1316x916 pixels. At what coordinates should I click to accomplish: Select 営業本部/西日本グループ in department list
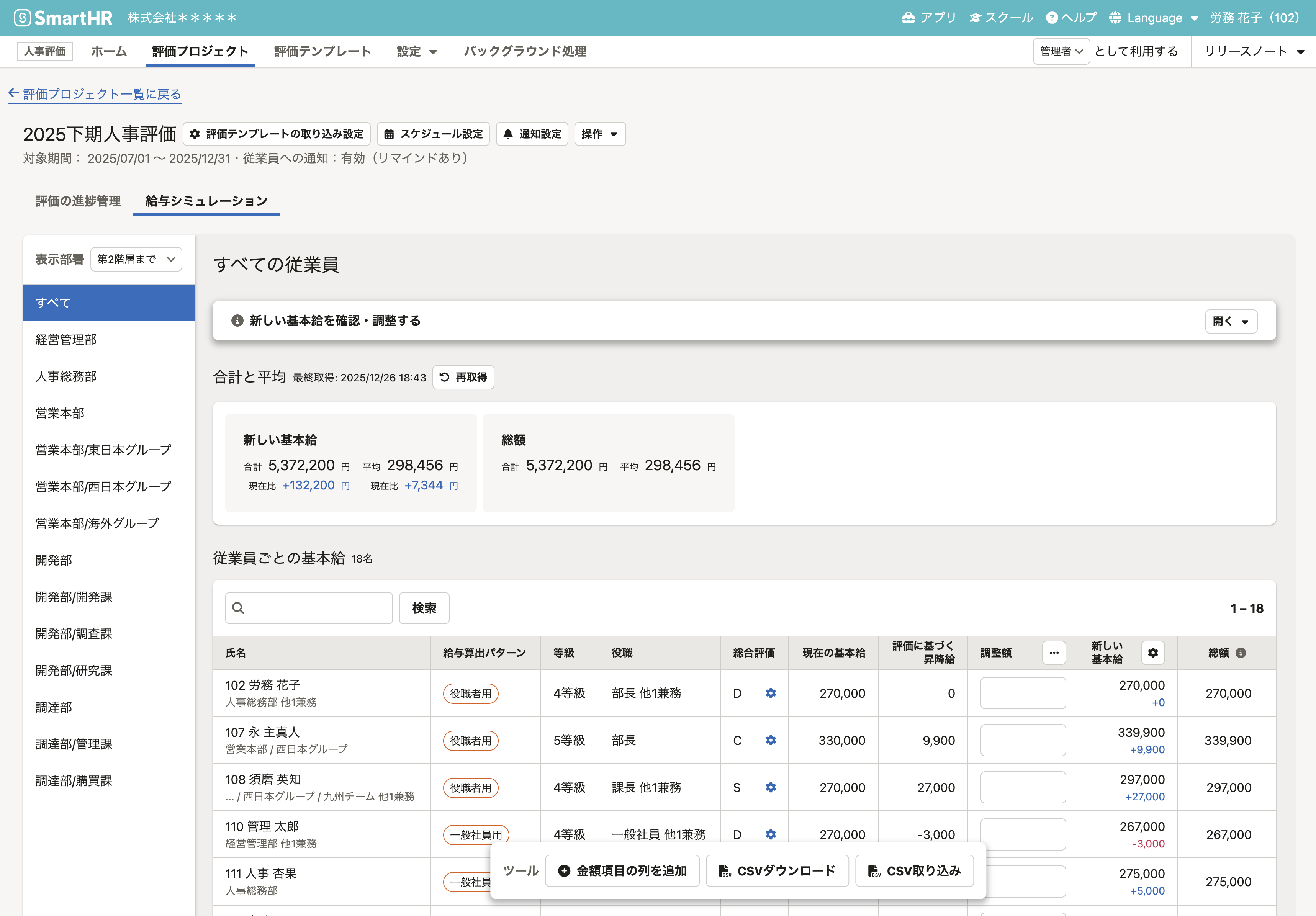click(x=103, y=486)
